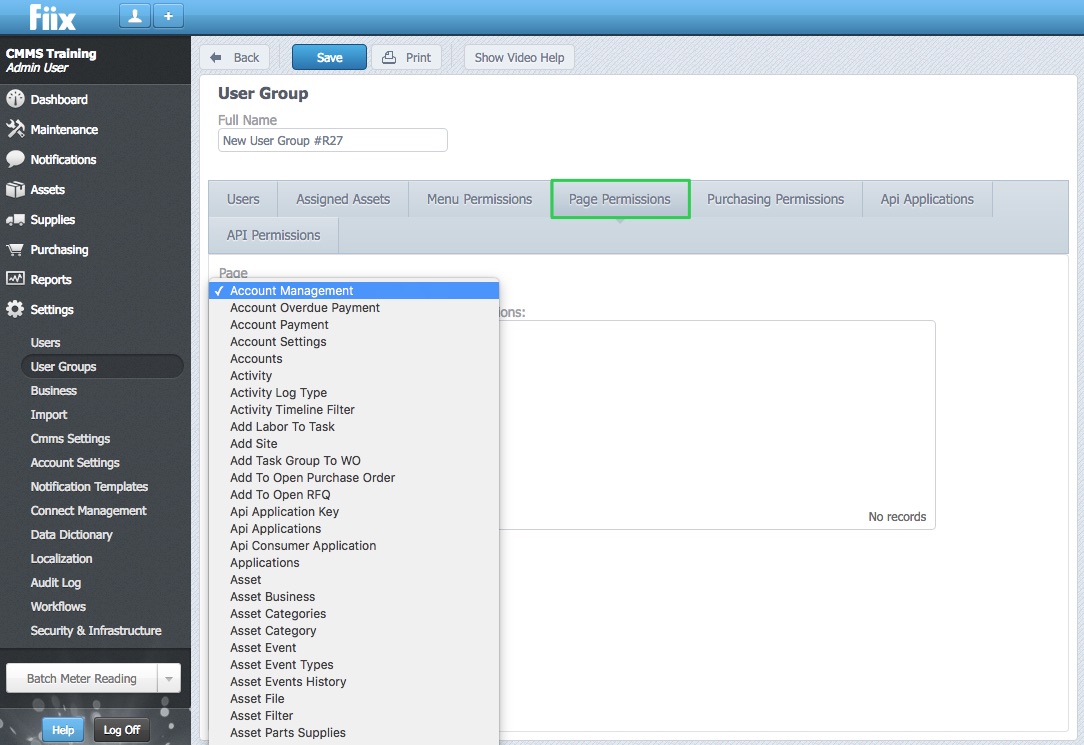Pick Api Consumer Application option
The width and height of the screenshot is (1084, 745).
coord(354,545)
